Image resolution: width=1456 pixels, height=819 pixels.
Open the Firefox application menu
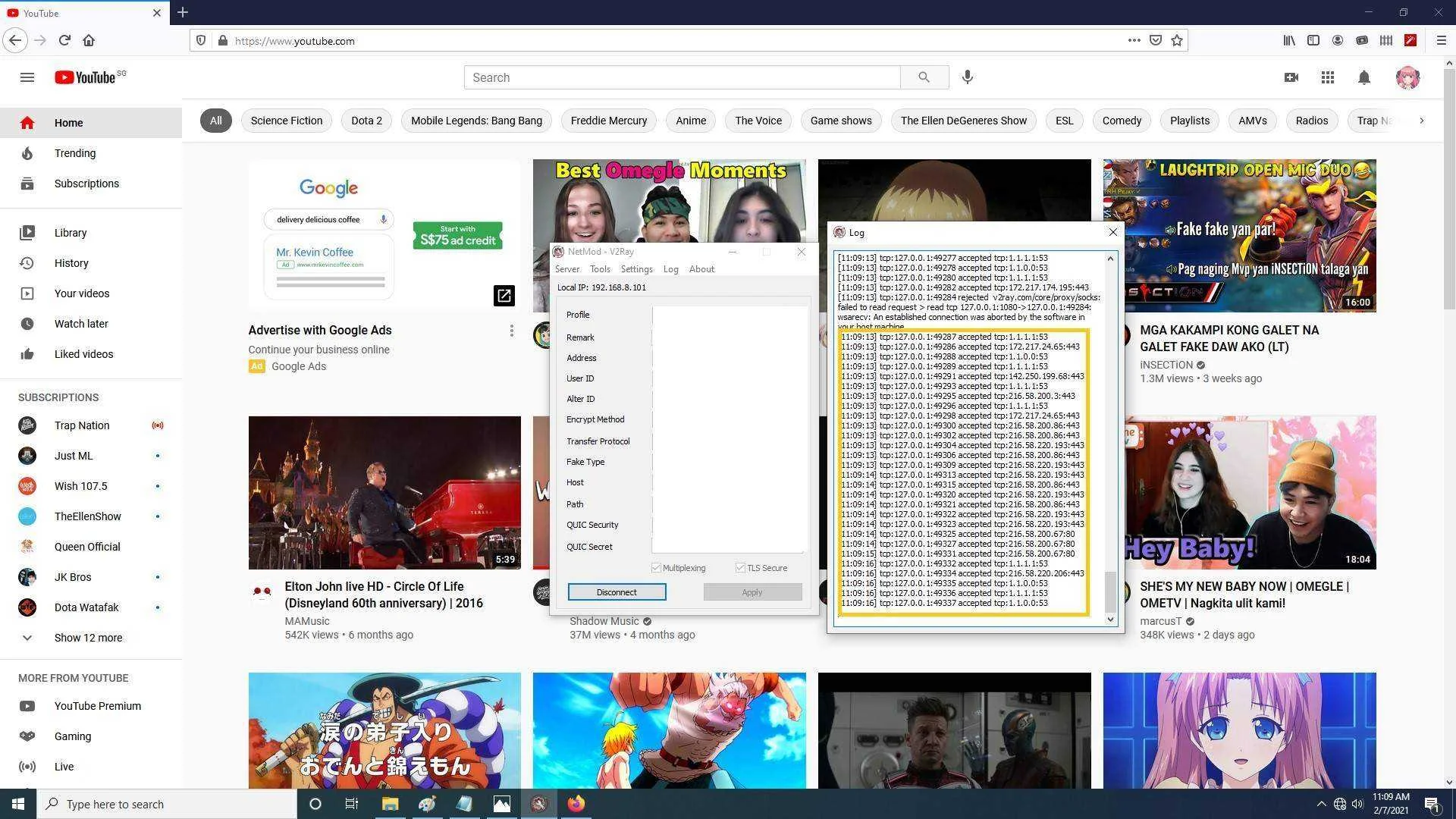(x=1441, y=40)
